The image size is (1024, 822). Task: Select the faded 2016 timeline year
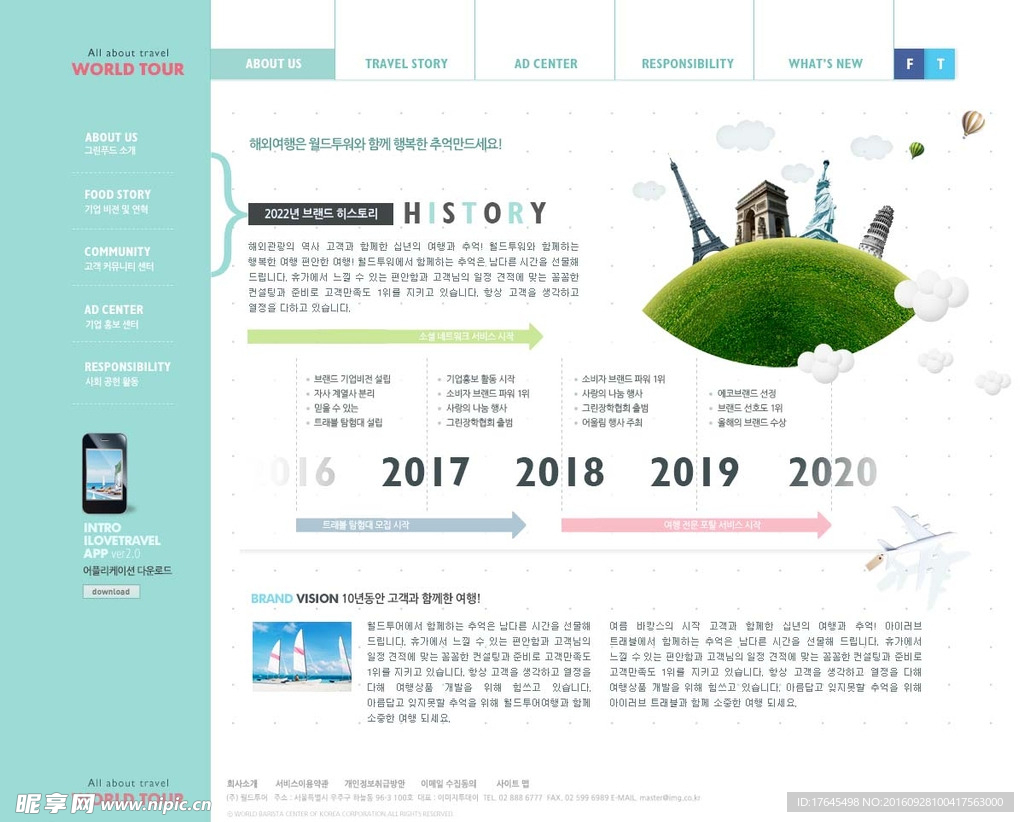point(292,472)
